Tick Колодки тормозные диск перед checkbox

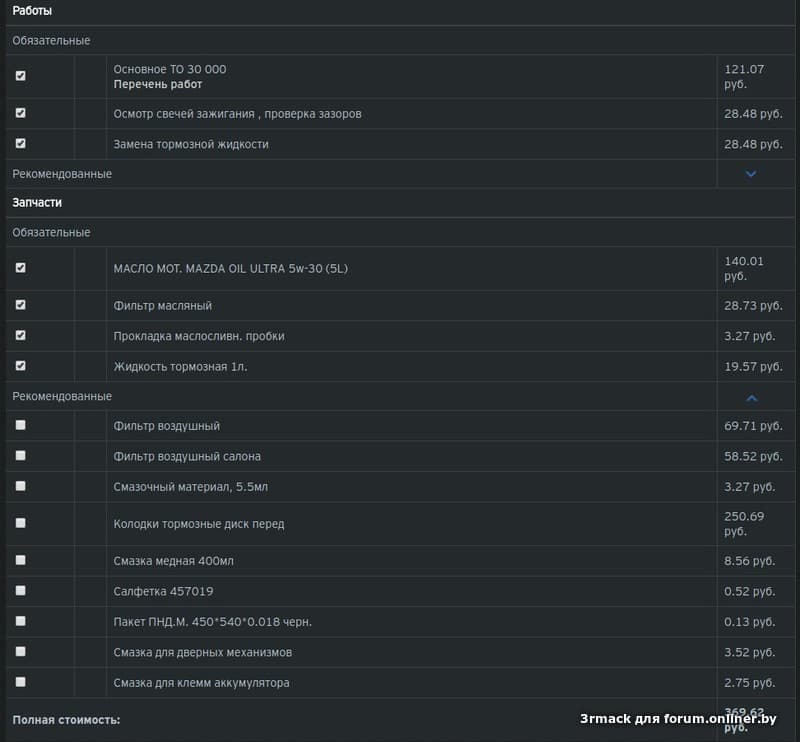point(21,523)
